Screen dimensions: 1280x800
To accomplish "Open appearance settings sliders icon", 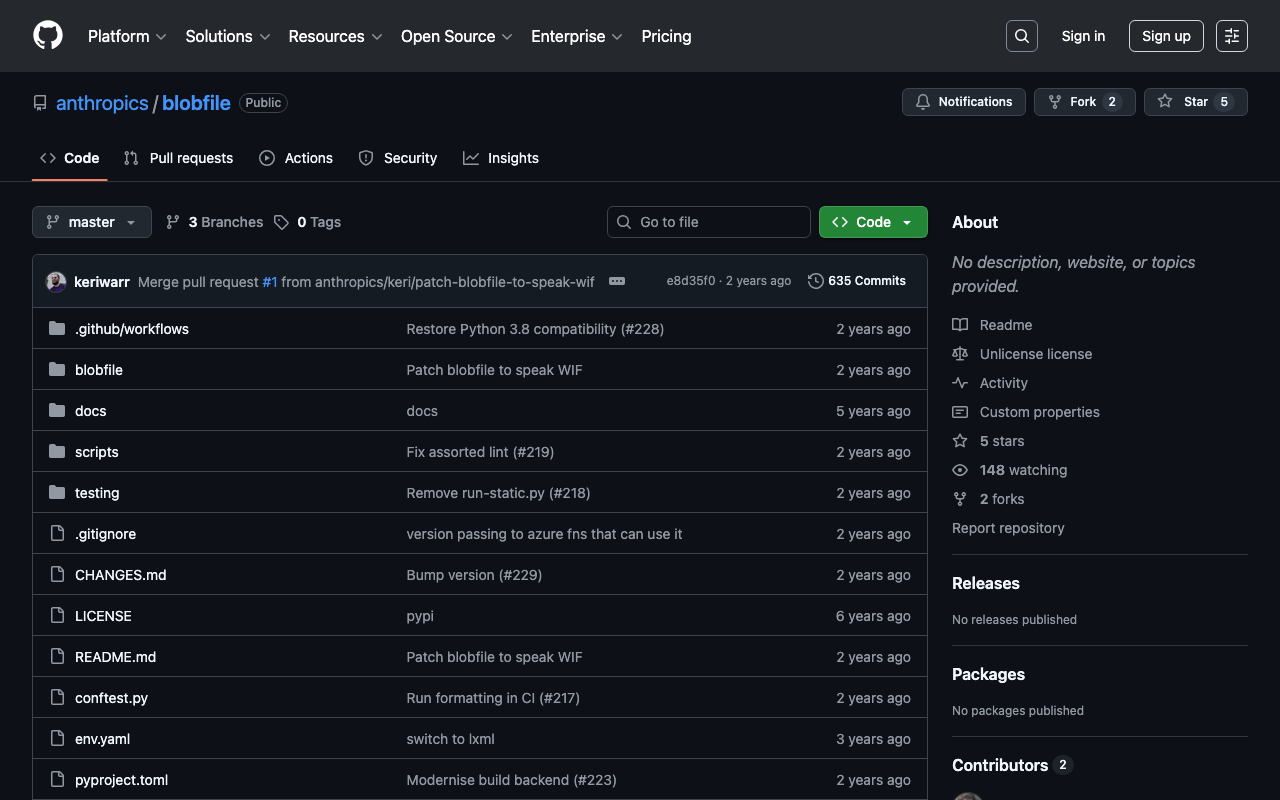I will click(x=1231, y=36).
